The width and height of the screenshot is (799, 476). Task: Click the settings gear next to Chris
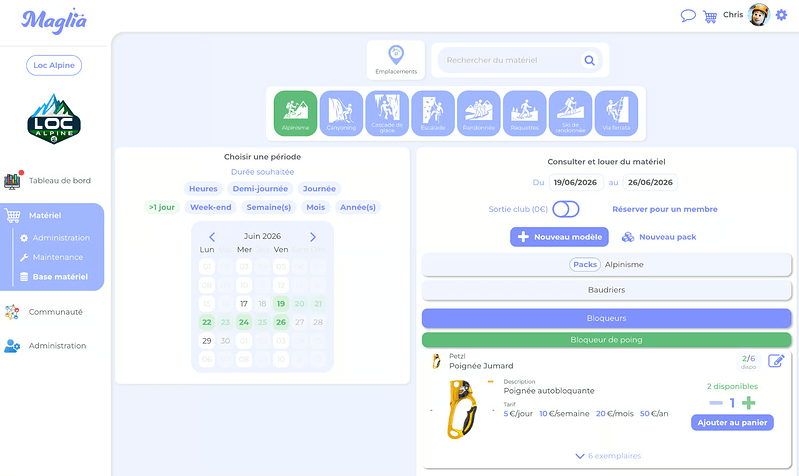point(781,15)
